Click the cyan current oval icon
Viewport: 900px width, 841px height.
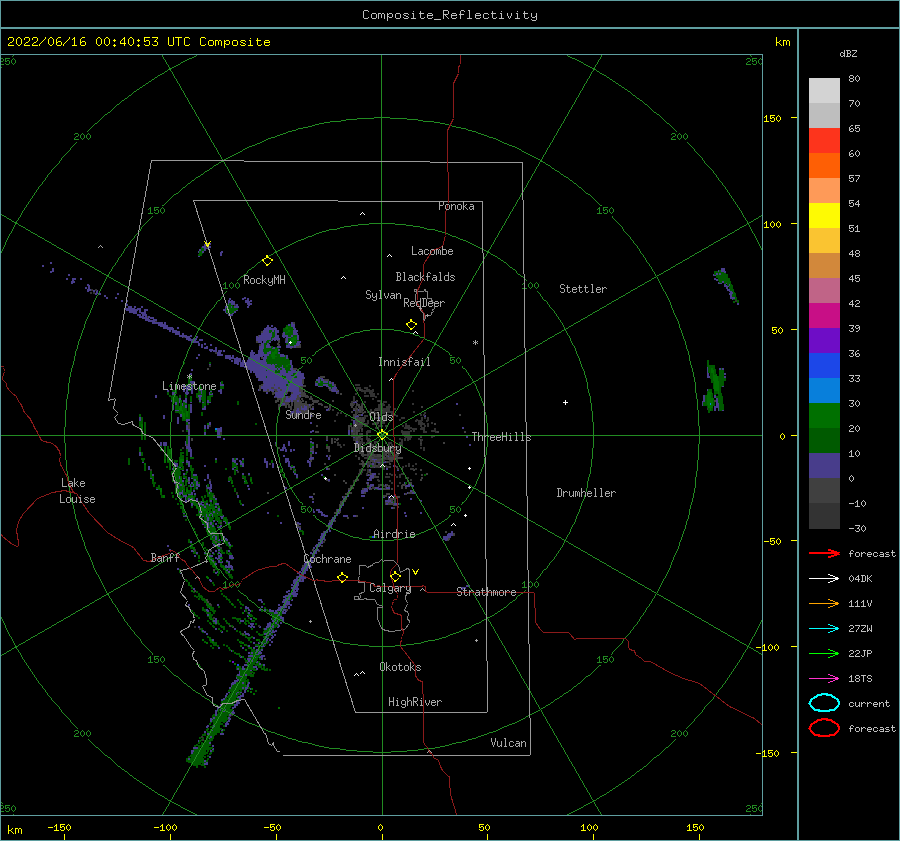tap(824, 703)
